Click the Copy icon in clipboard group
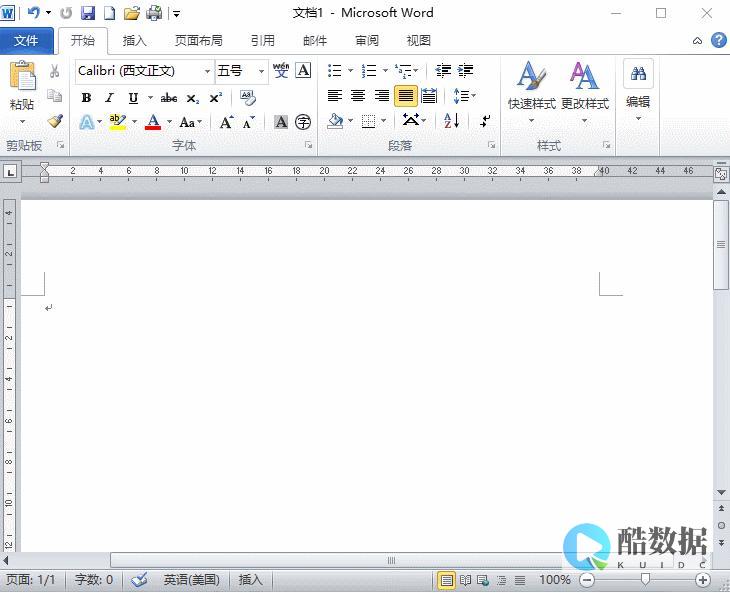Image resolution: width=730 pixels, height=593 pixels. click(x=54, y=95)
